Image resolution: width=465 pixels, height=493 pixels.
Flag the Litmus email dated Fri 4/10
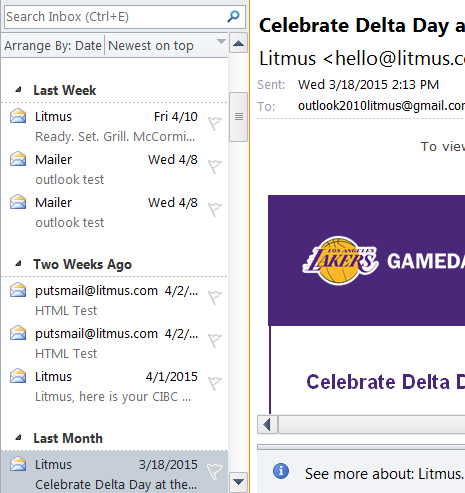point(215,123)
